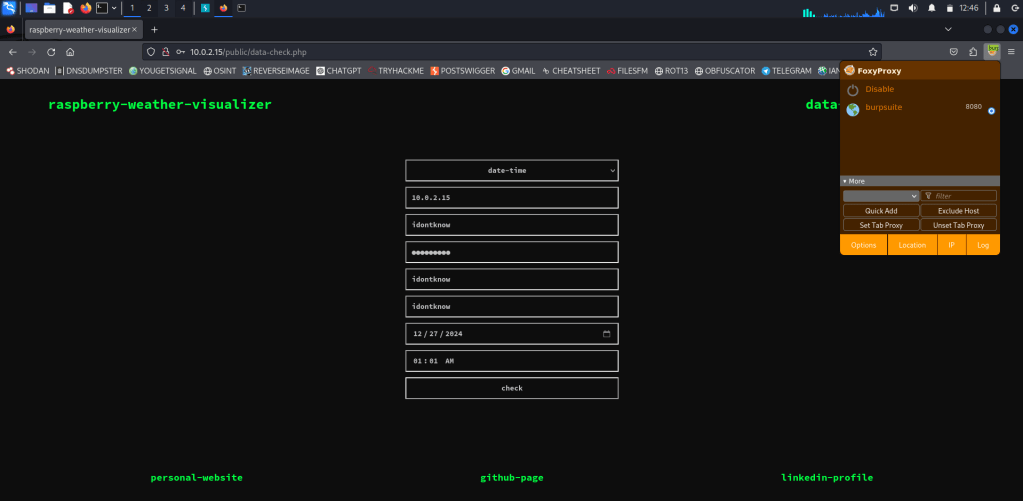This screenshot has height=501, width=1023.
Task: Open the system volume speaker icon
Action: pos(914,8)
